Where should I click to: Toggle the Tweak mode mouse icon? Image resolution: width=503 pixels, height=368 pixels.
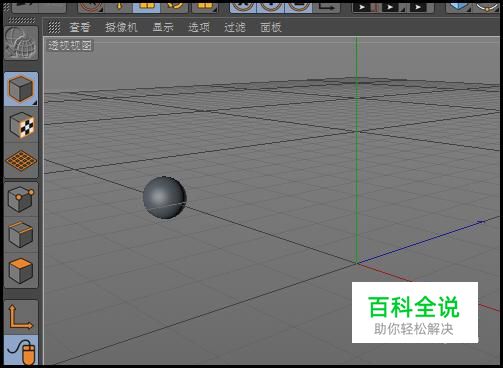tap(21, 350)
